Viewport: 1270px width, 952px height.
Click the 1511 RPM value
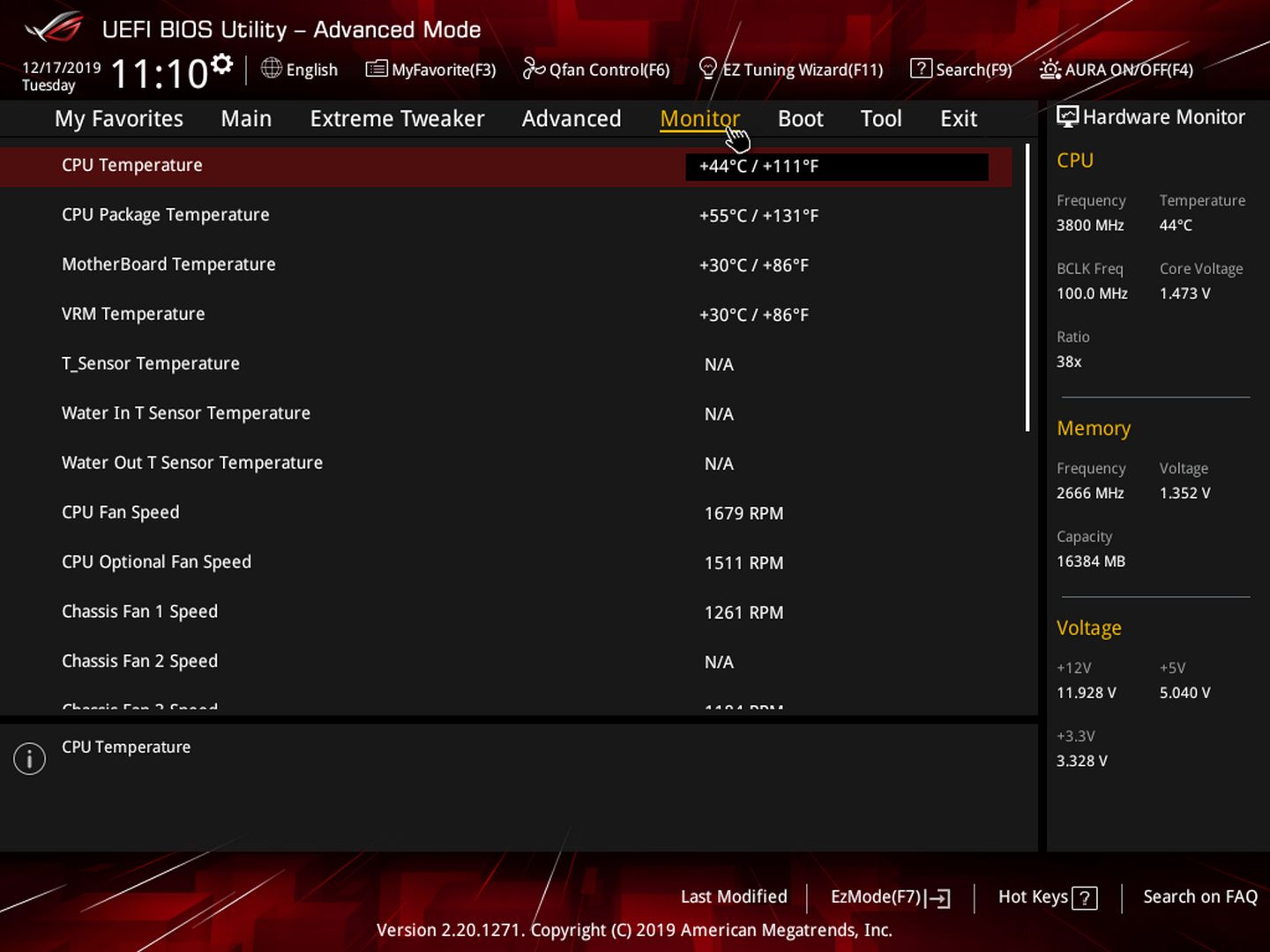(x=743, y=562)
